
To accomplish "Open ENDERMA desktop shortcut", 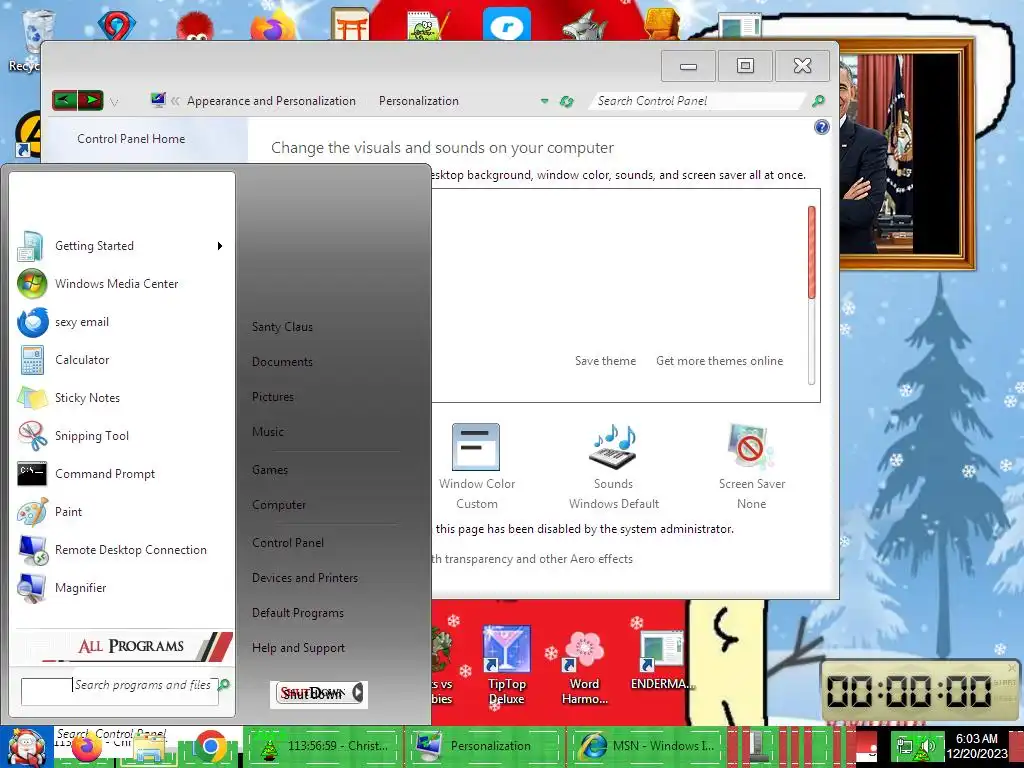I will point(660,661).
